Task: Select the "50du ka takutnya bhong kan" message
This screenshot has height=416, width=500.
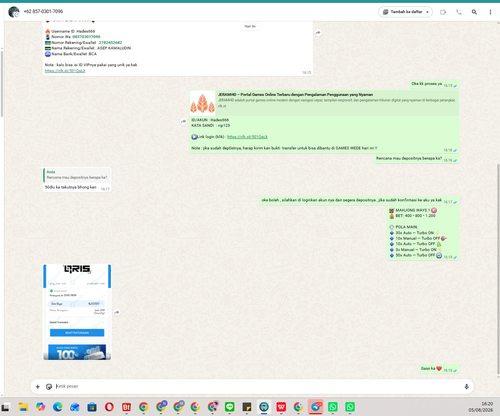Action: [77, 179]
